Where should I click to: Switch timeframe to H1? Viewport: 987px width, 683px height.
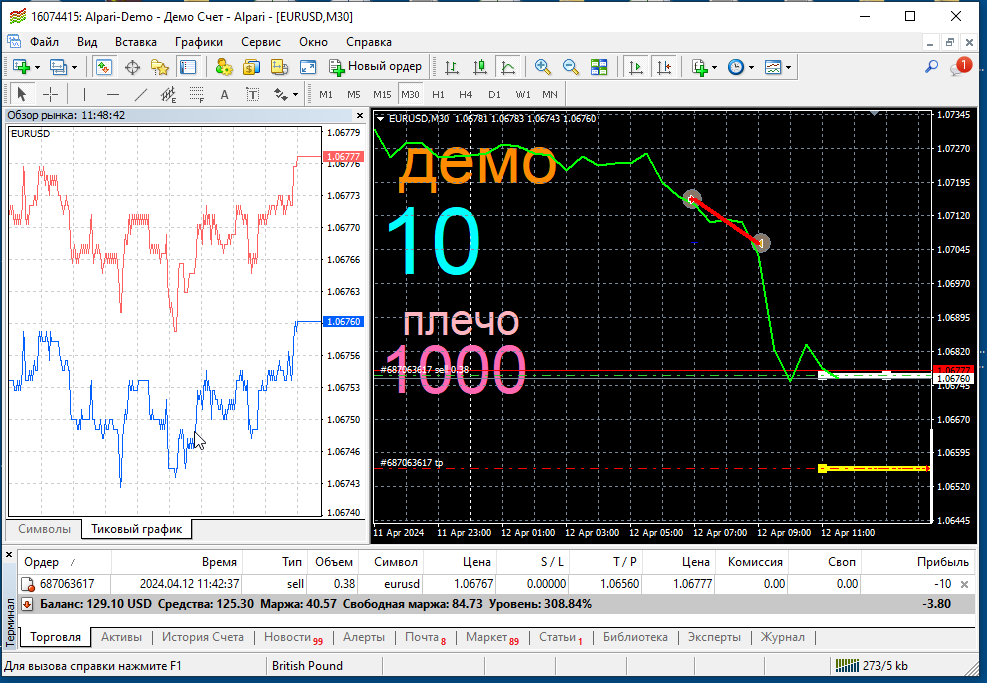(438, 94)
